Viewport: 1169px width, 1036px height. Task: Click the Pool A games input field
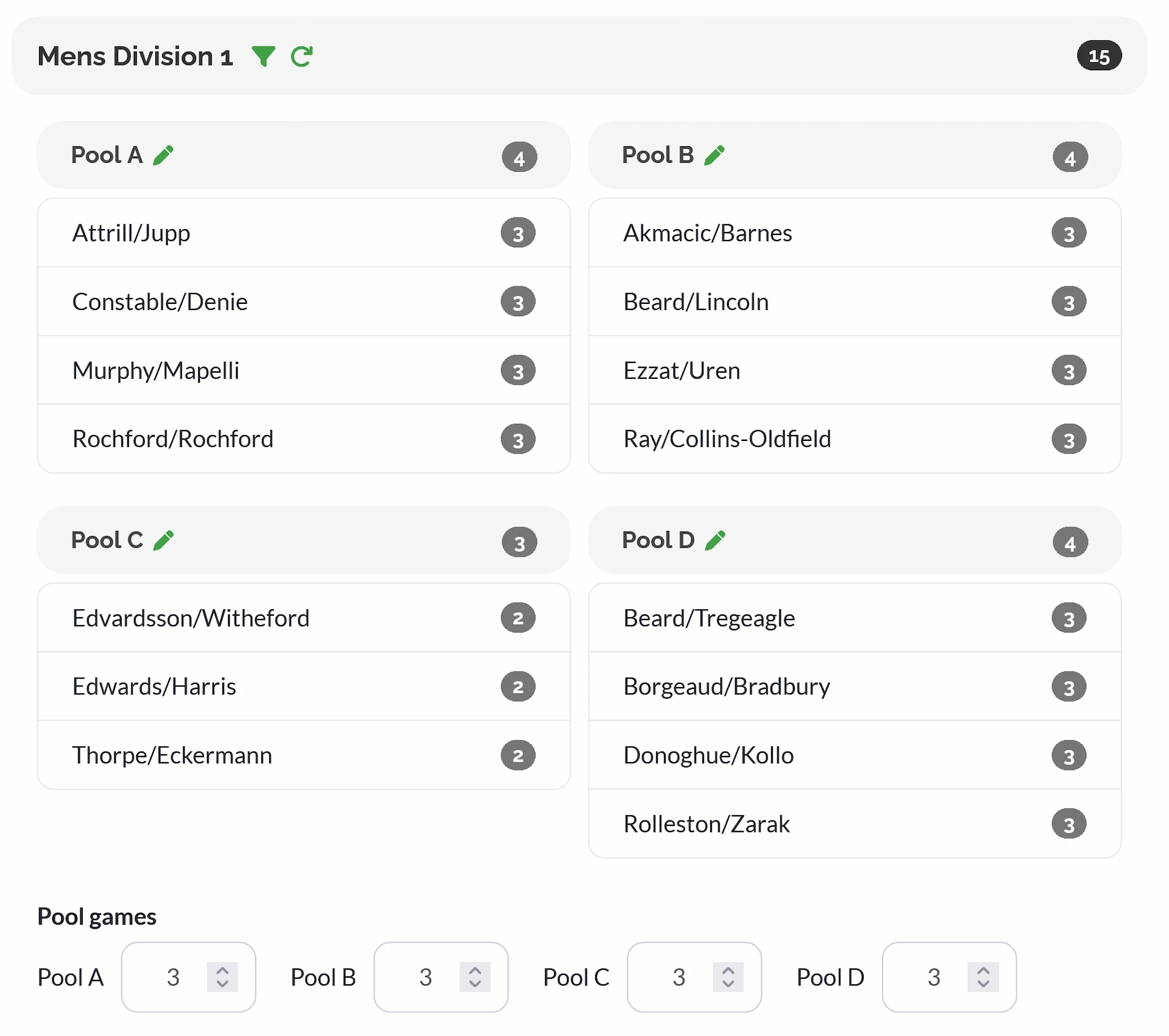pos(174,978)
